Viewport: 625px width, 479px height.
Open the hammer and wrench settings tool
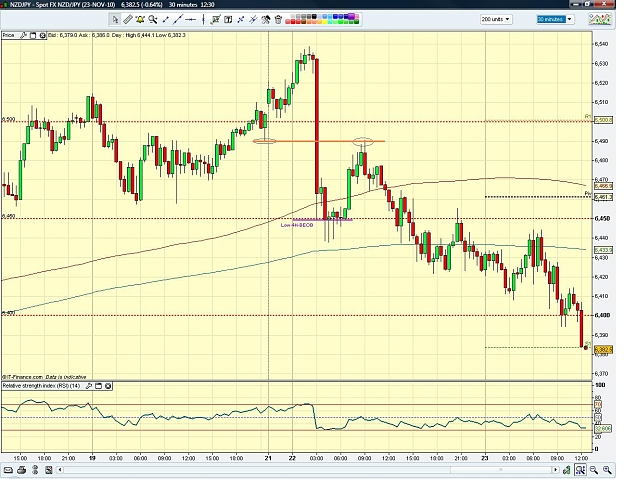tap(266, 19)
